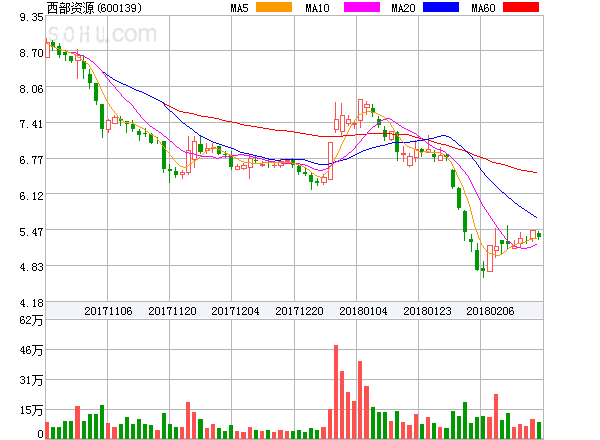This screenshot has height=440, width=600.
Task: Click the 8.70 price axis label
Action: point(31,53)
